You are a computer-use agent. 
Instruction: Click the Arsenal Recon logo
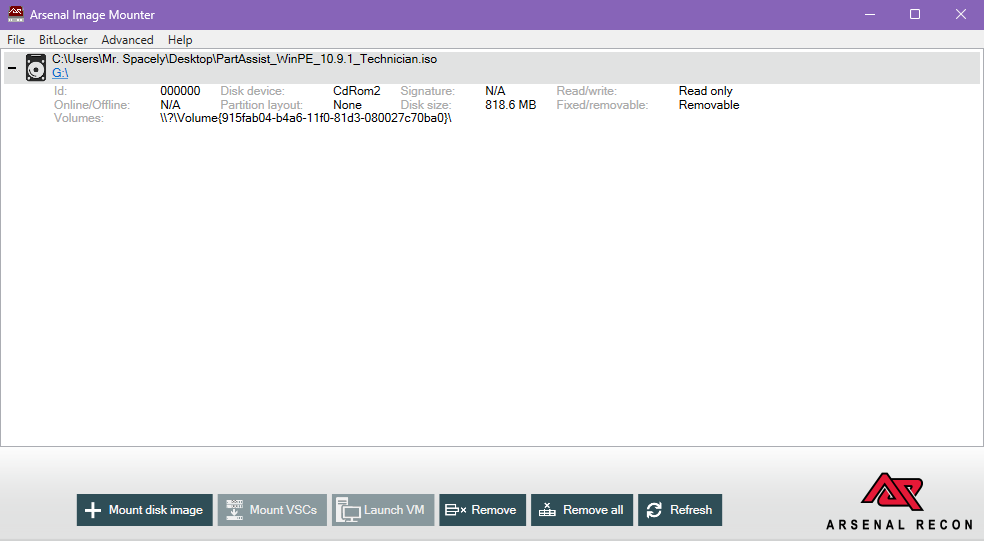pos(899,501)
